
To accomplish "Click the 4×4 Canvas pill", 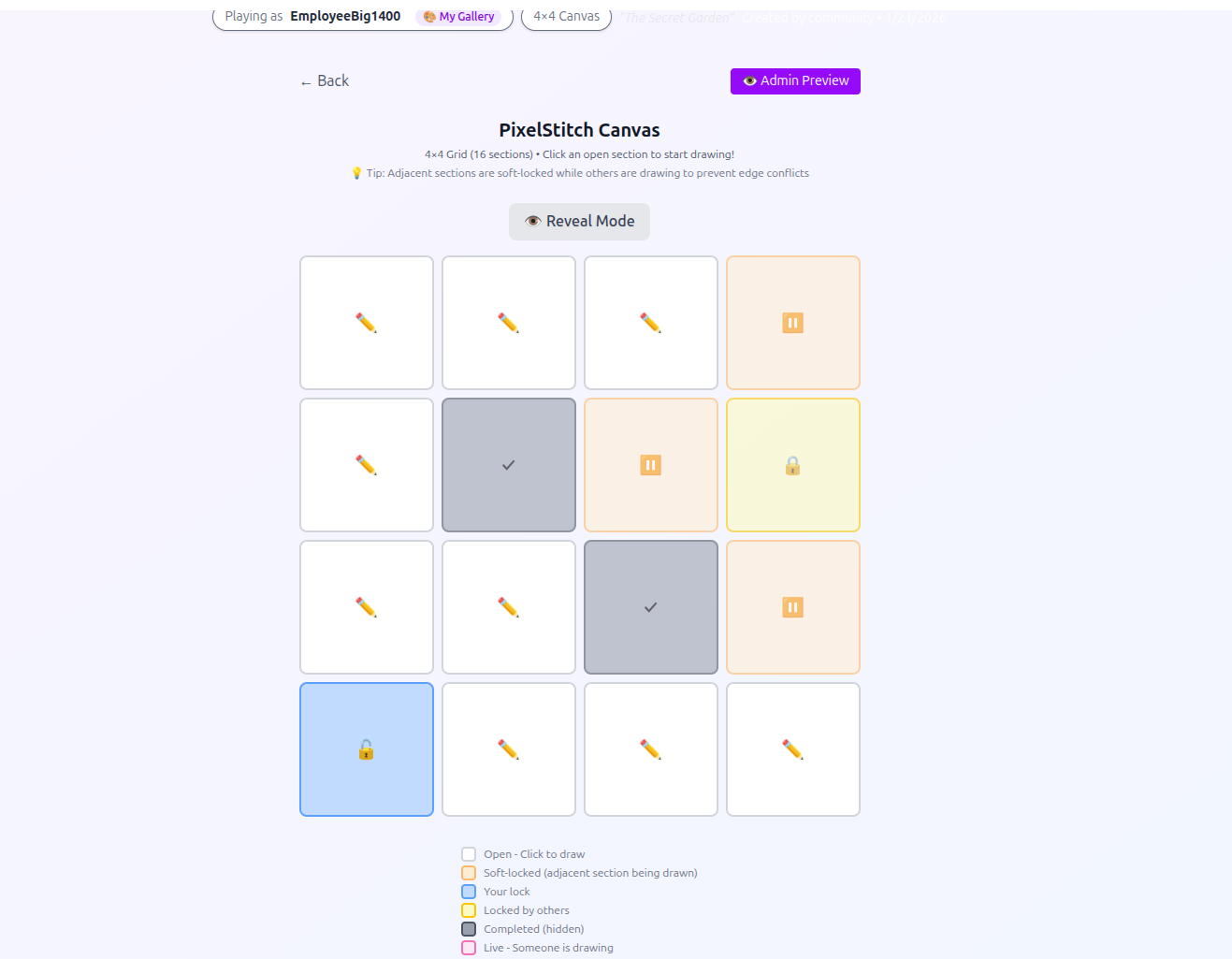I will click(x=566, y=17).
